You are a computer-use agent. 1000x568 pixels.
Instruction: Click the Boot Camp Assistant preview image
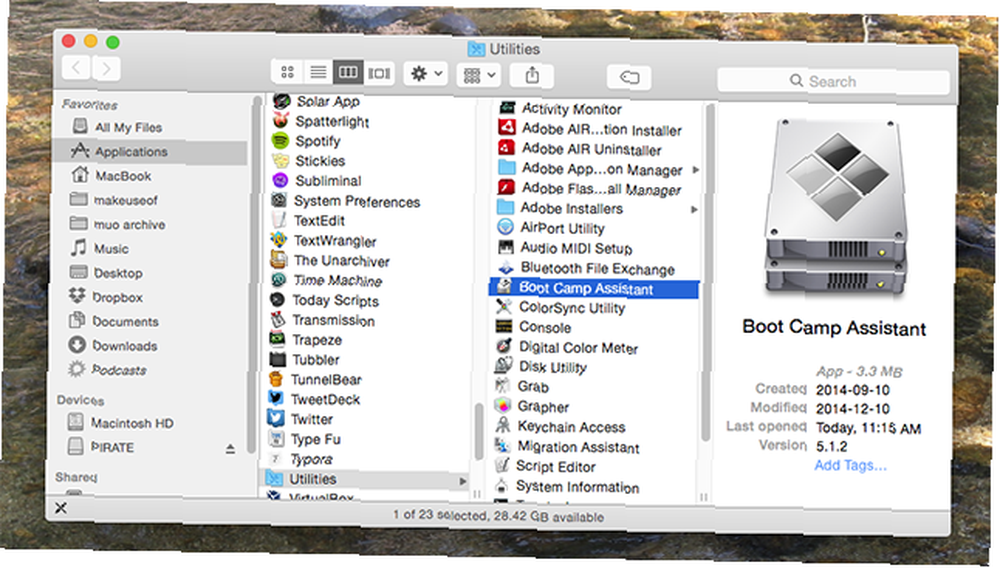(x=838, y=207)
